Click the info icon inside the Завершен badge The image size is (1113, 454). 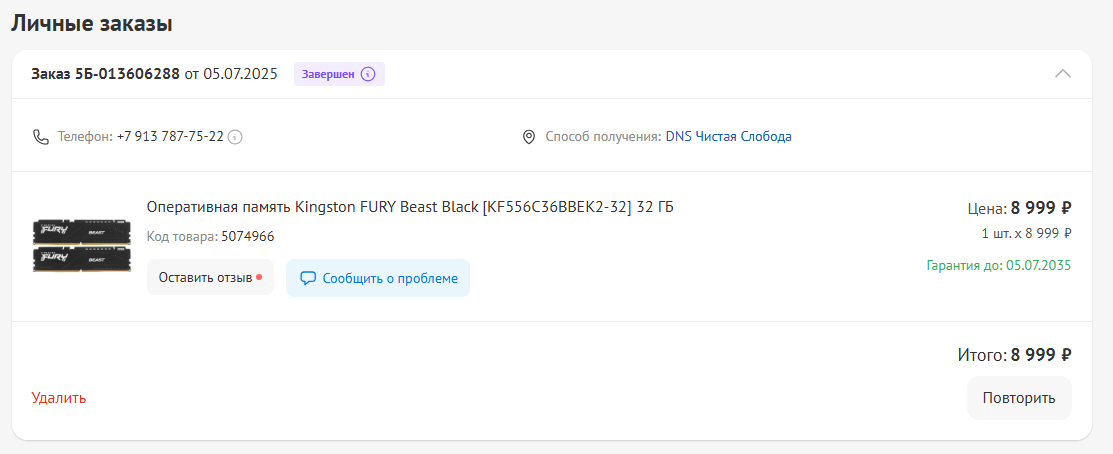point(368,75)
